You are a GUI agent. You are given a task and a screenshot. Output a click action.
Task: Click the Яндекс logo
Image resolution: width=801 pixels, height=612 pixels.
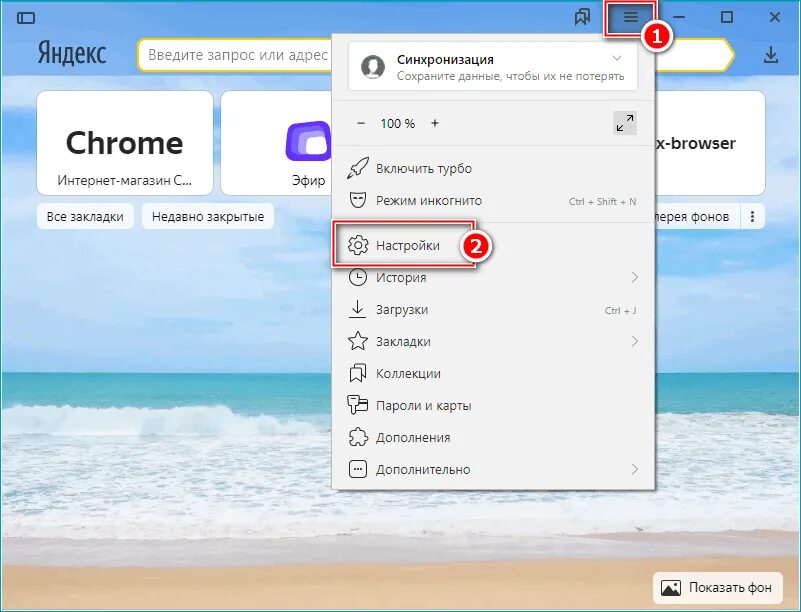tap(72, 54)
